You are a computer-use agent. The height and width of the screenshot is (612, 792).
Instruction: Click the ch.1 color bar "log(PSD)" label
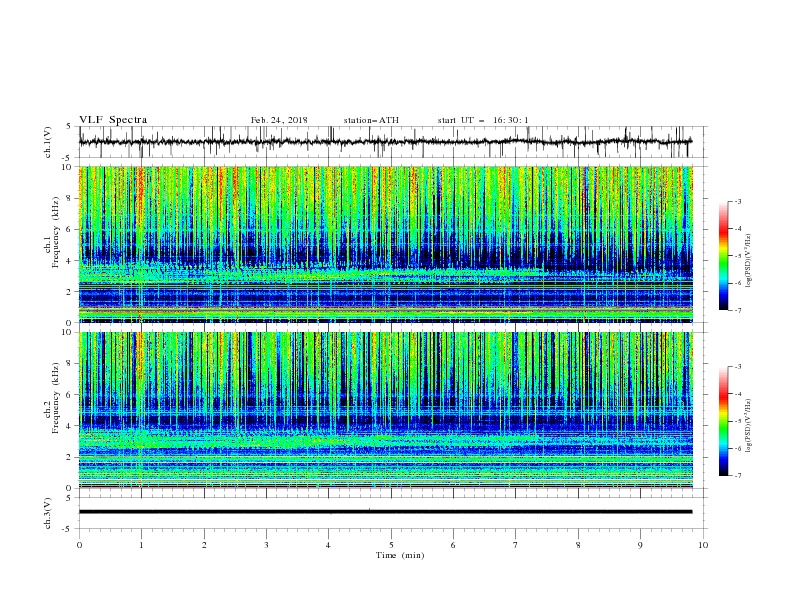[x=750, y=261]
